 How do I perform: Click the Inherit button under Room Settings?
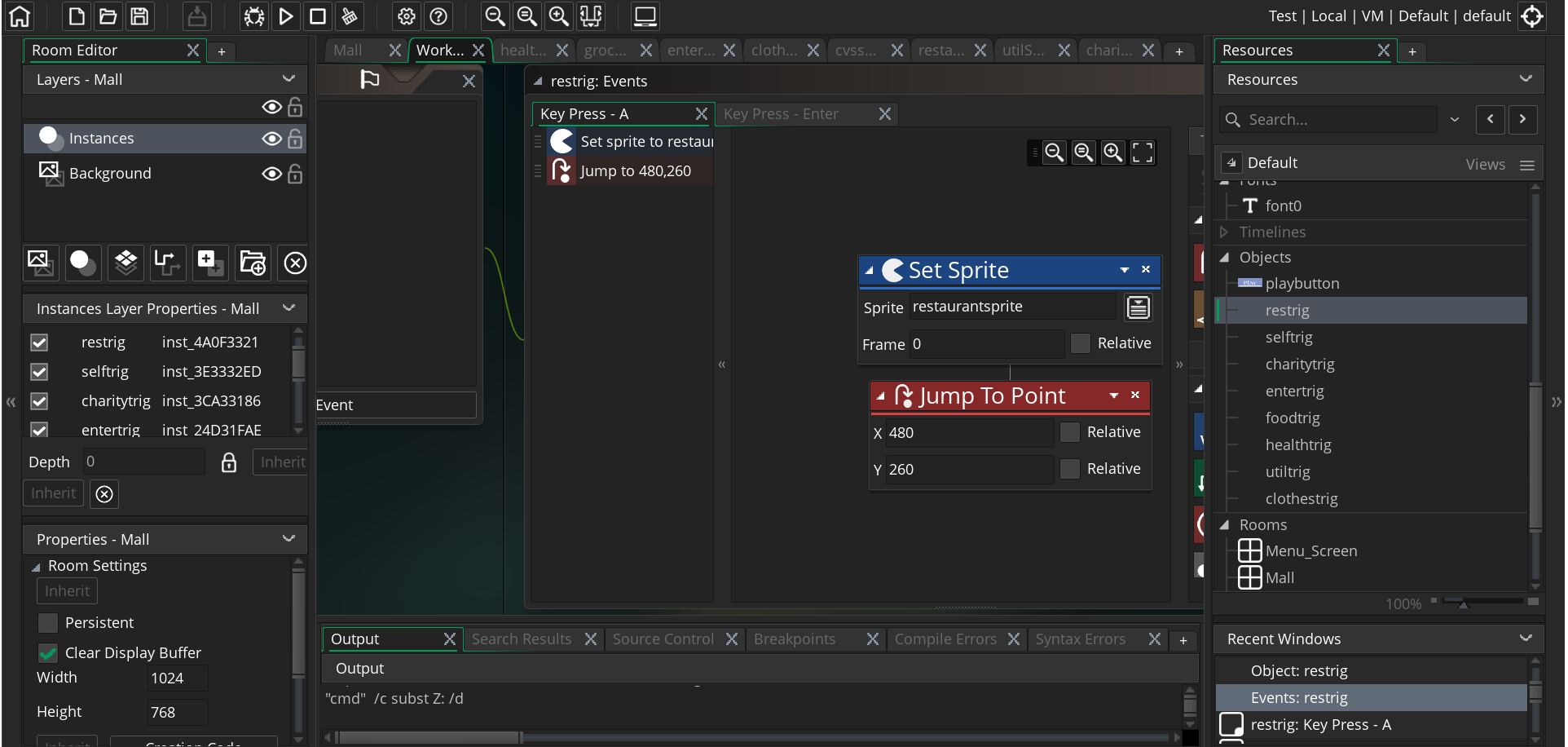pyautogui.click(x=67, y=591)
